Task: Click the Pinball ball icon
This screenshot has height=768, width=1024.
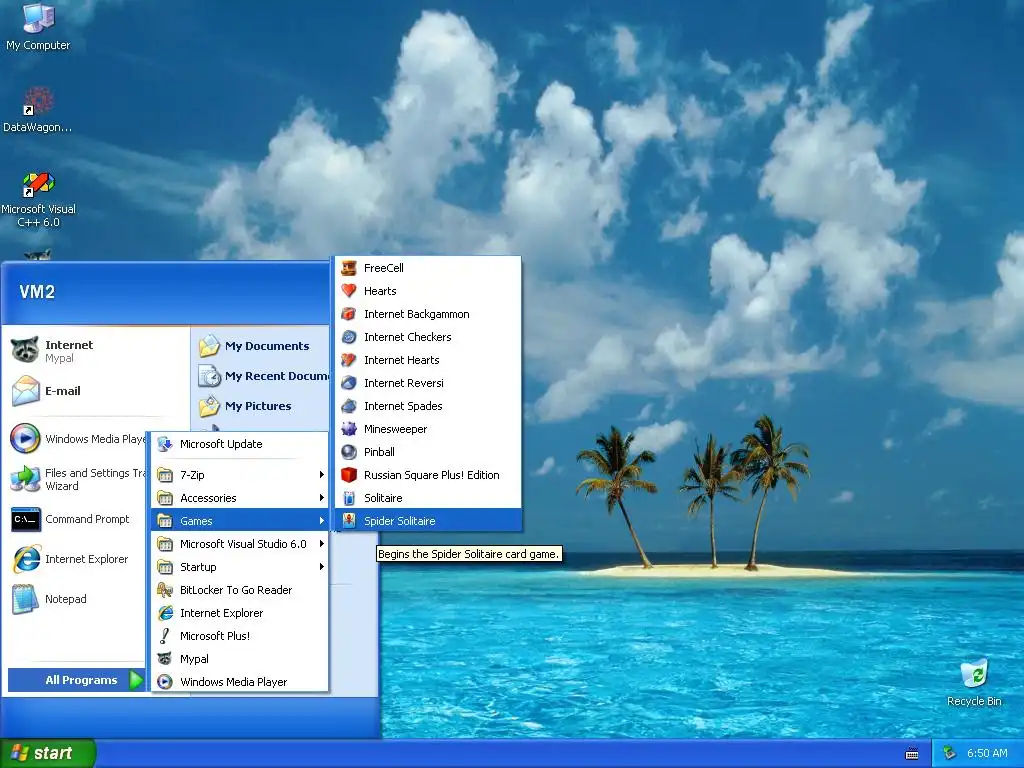Action: 349,452
